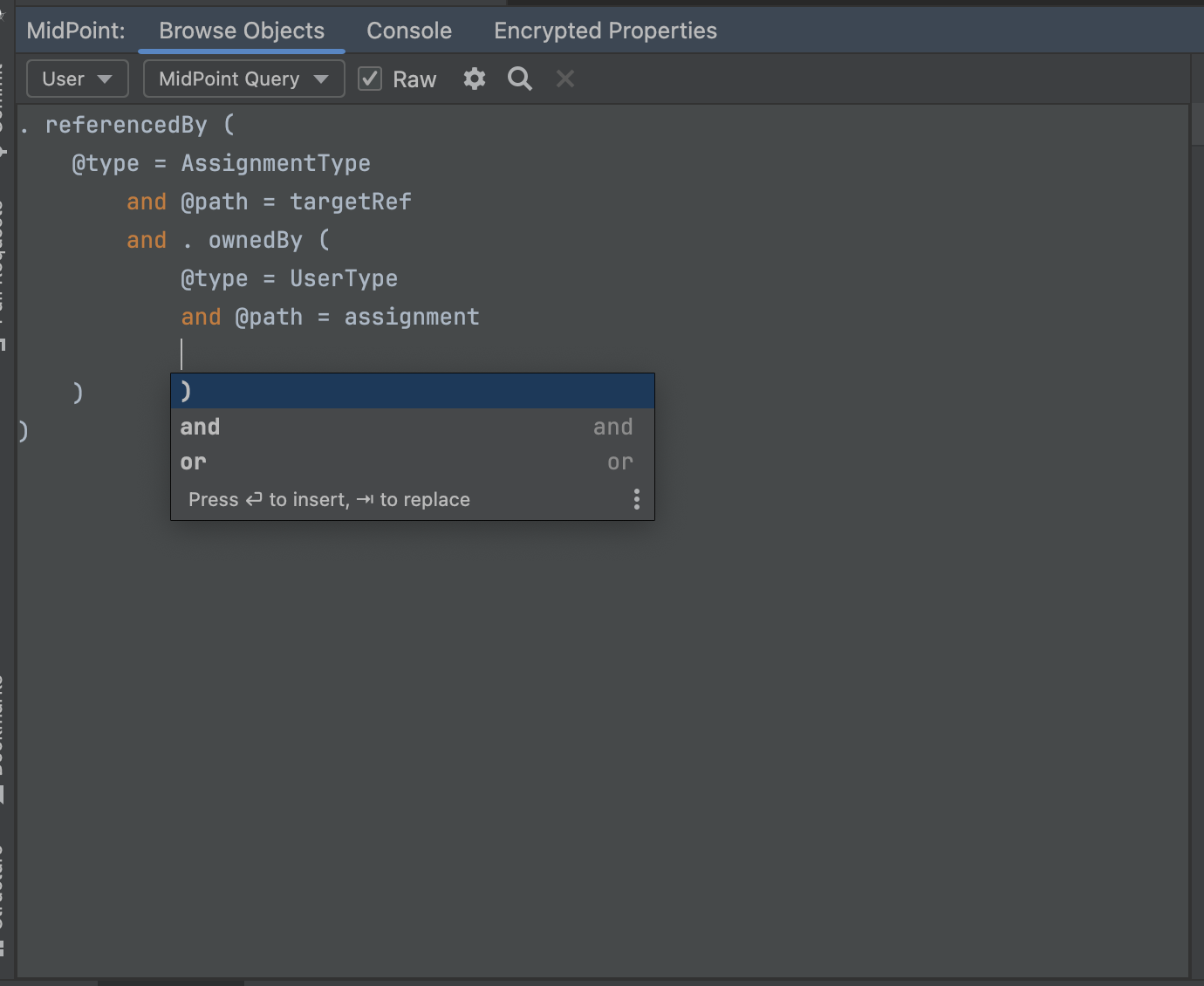Open the completion popup's three-dot menu
Image resolution: width=1204 pixels, height=986 pixels.
coord(636,499)
